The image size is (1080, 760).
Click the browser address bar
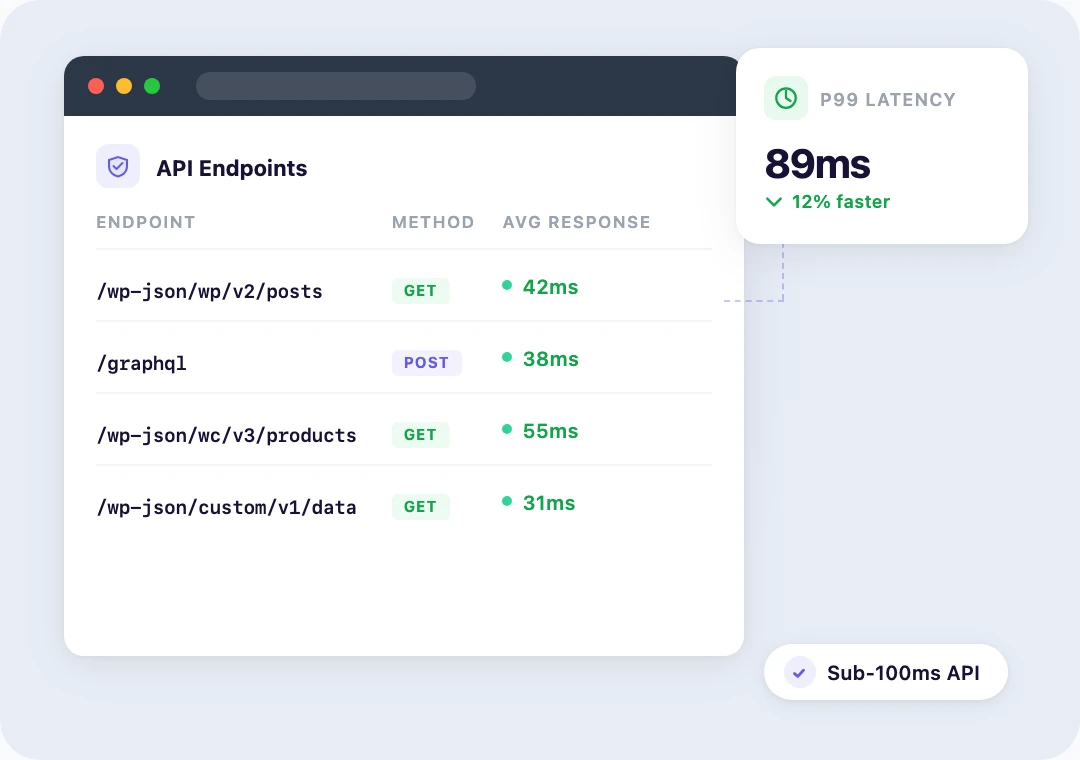tap(336, 86)
